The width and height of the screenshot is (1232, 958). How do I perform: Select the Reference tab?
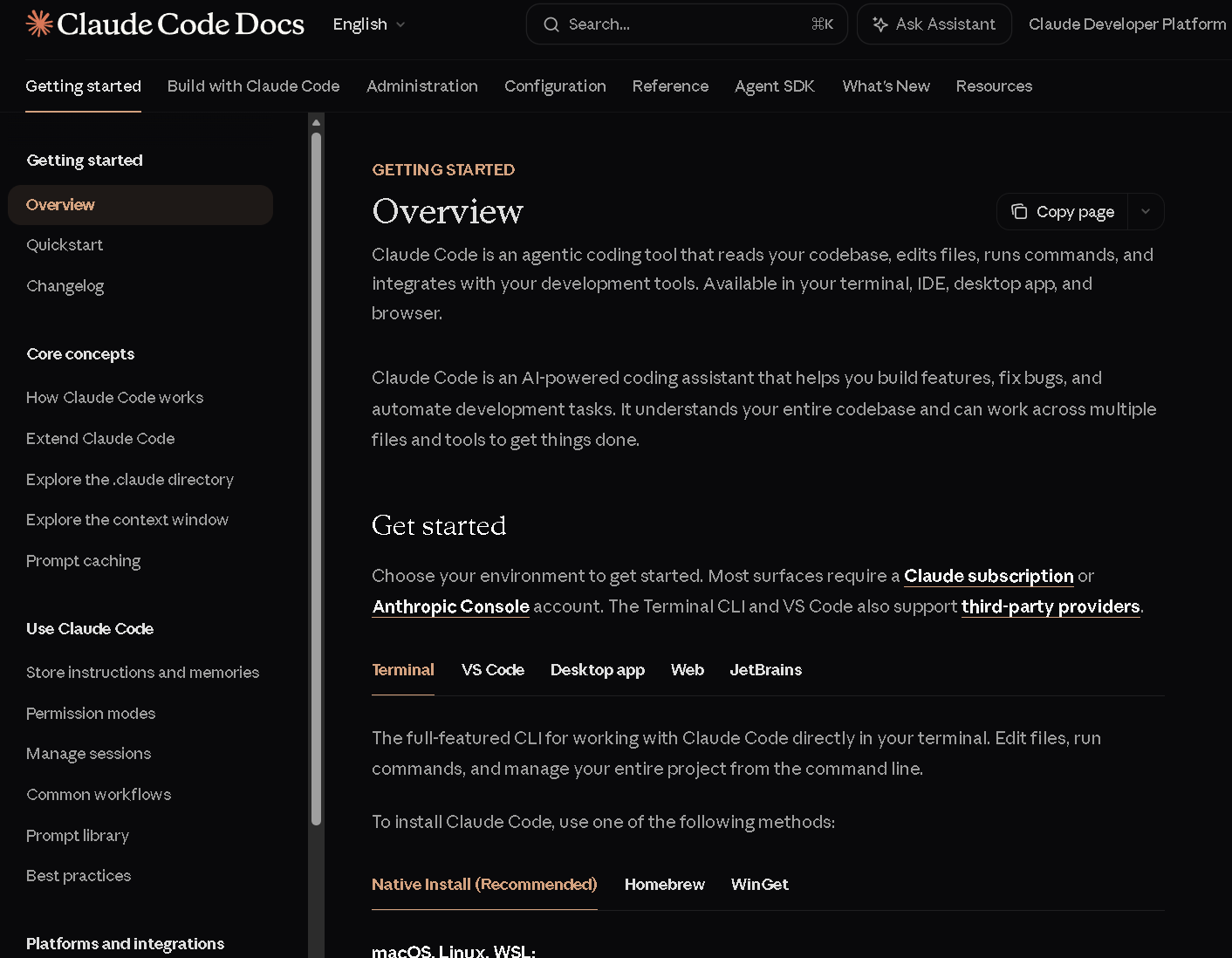(x=670, y=86)
